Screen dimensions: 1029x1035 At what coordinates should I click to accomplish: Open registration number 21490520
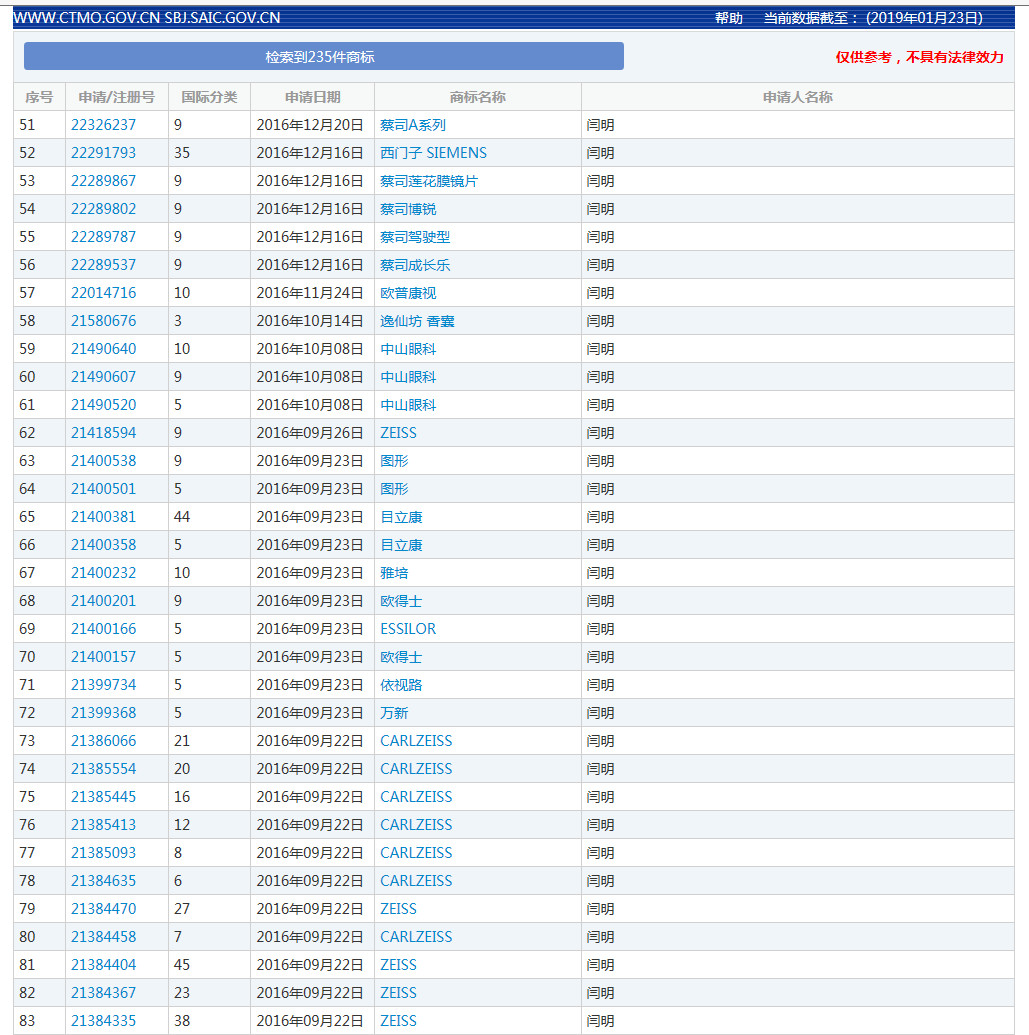click(104, 405)
